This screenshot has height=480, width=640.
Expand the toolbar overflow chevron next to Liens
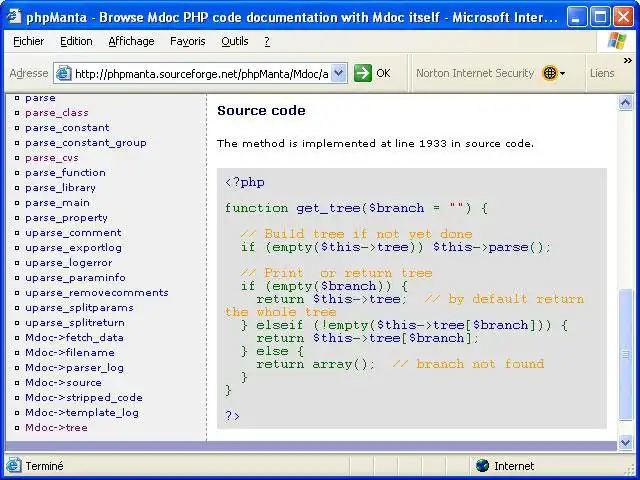(627, 61)
